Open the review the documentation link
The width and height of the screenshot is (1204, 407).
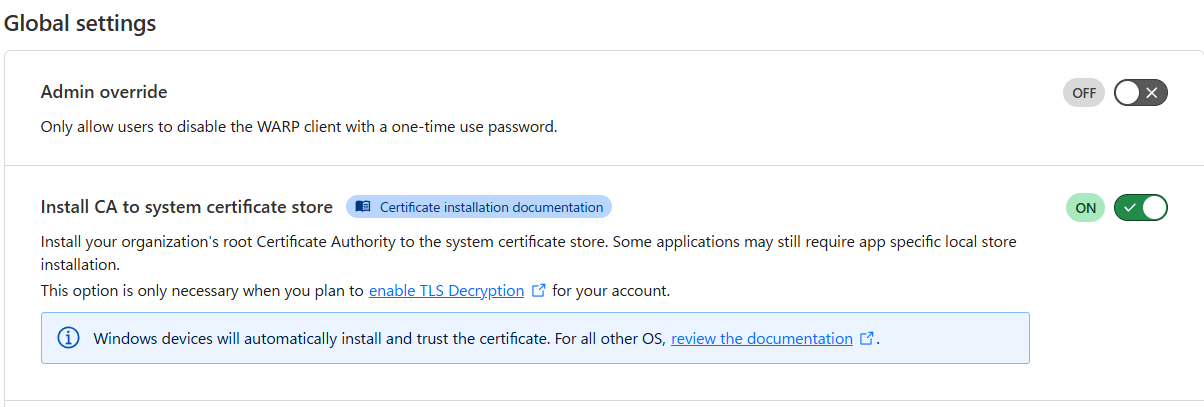762,339
